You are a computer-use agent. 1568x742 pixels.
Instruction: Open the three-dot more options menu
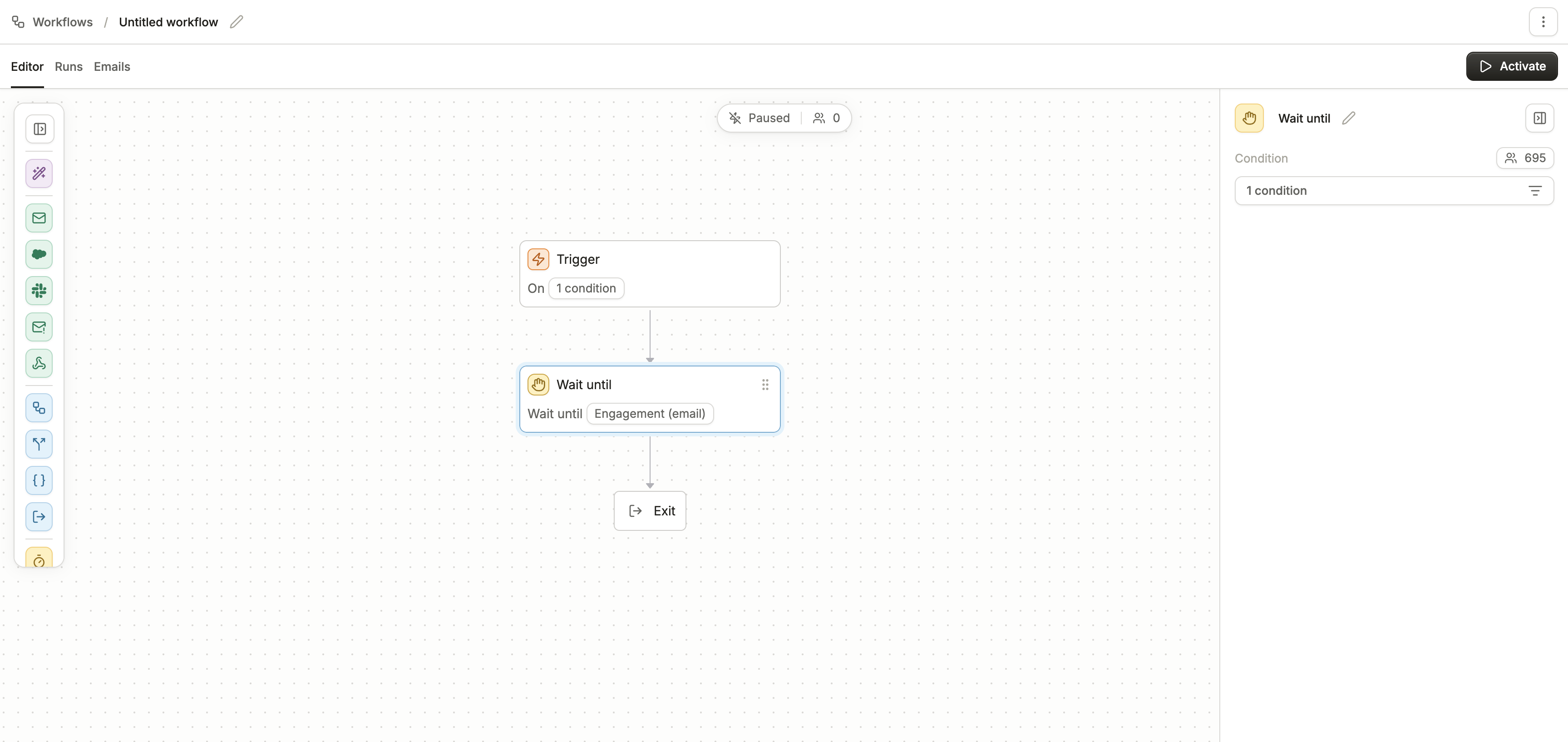coord(1543,22)
